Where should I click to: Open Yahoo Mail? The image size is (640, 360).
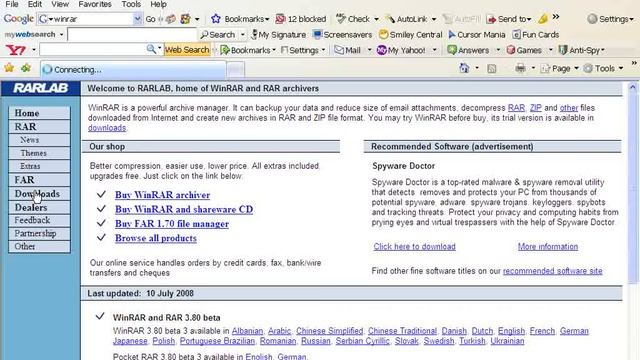[x=348, y=50]
